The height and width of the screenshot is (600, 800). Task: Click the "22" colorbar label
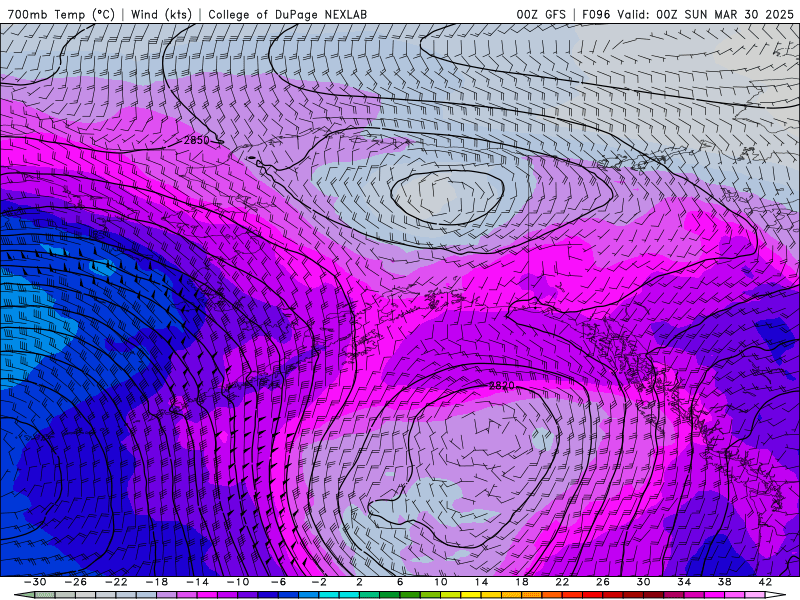(562, 582)
